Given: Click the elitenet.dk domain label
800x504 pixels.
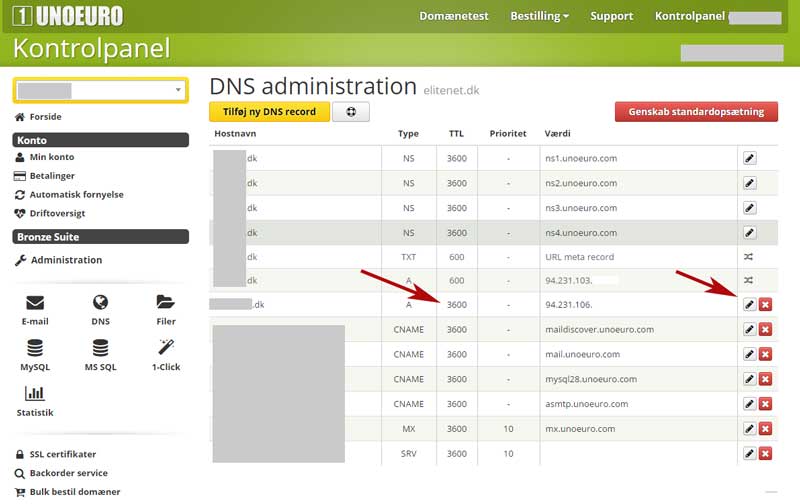Looking at the screenshot, I should (451, 90).
